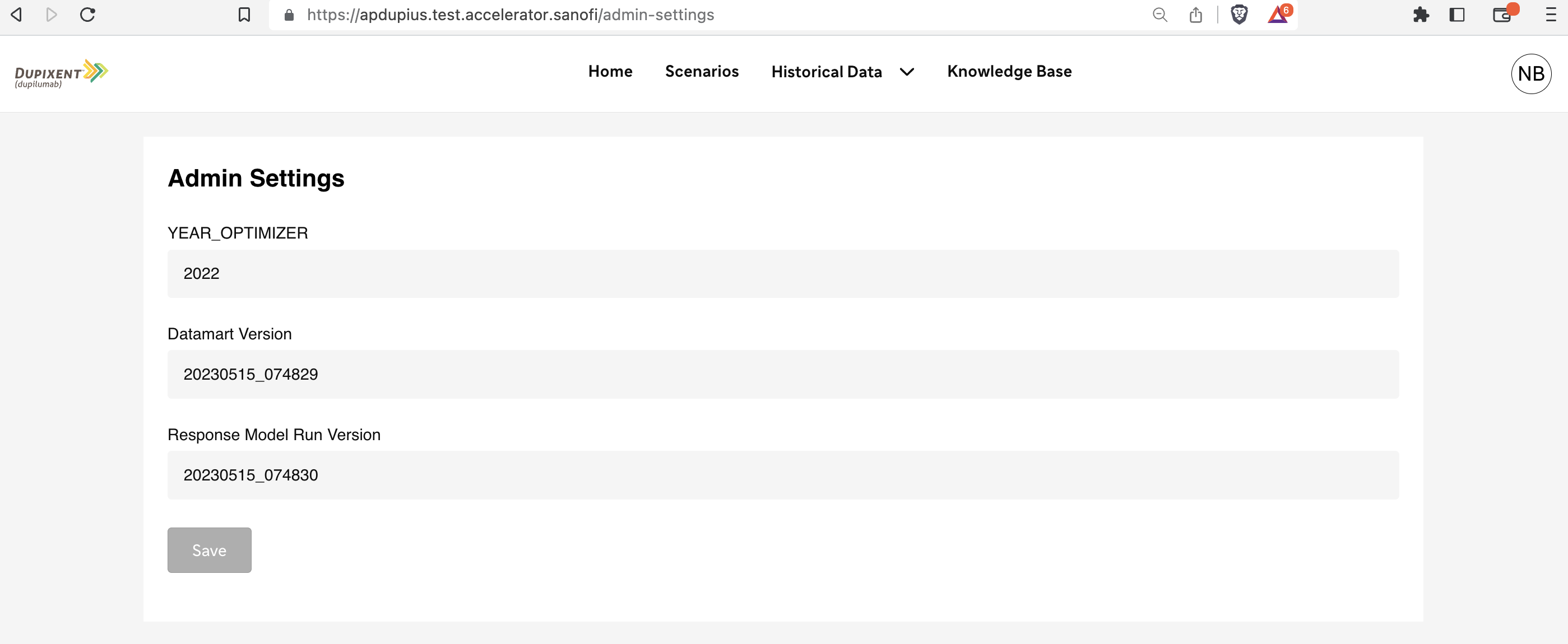Click the address bar URL
This screenshot has height=644, width=1568.
(x=510, y=15)
